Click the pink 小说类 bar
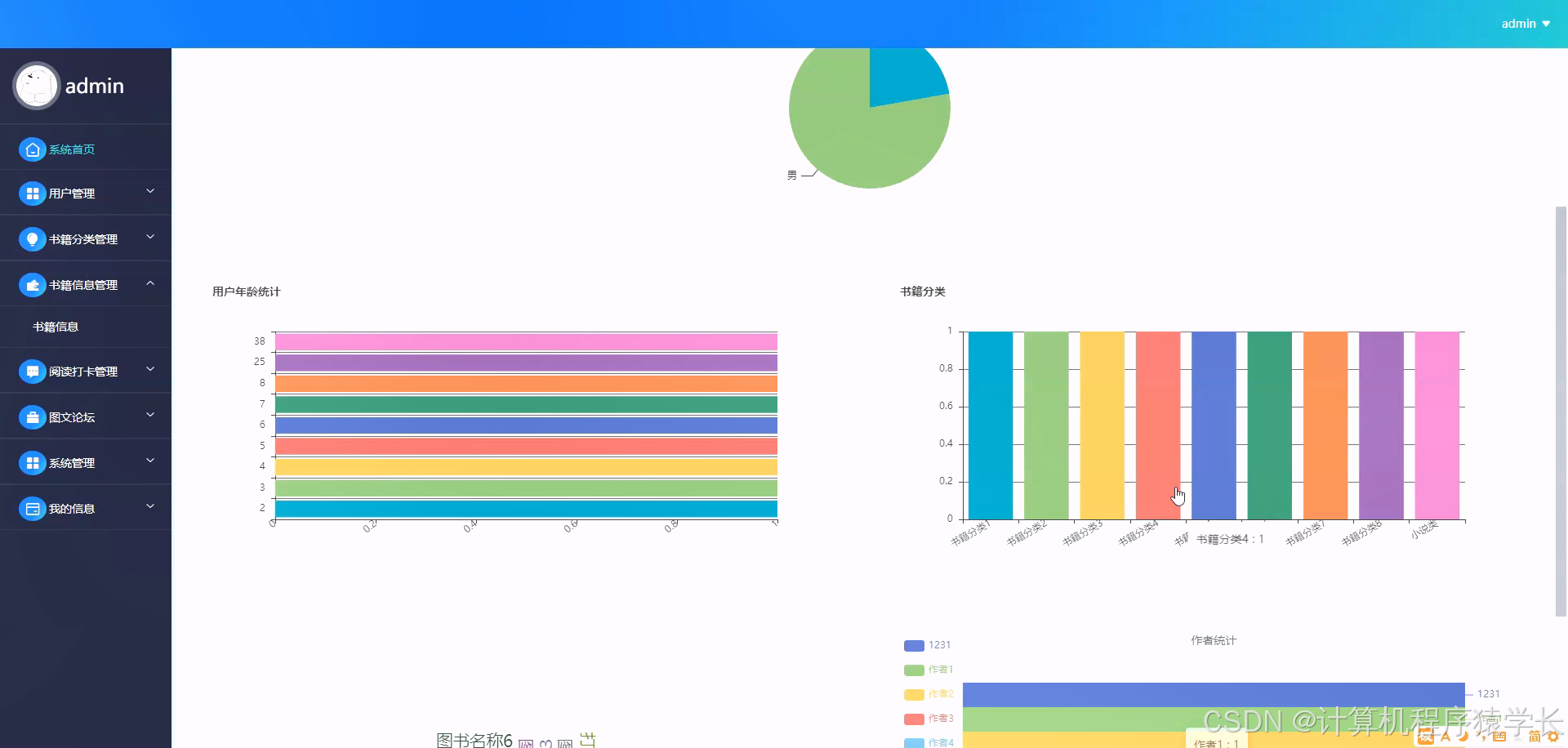 pyautogui.click(x=1437, y=425)
